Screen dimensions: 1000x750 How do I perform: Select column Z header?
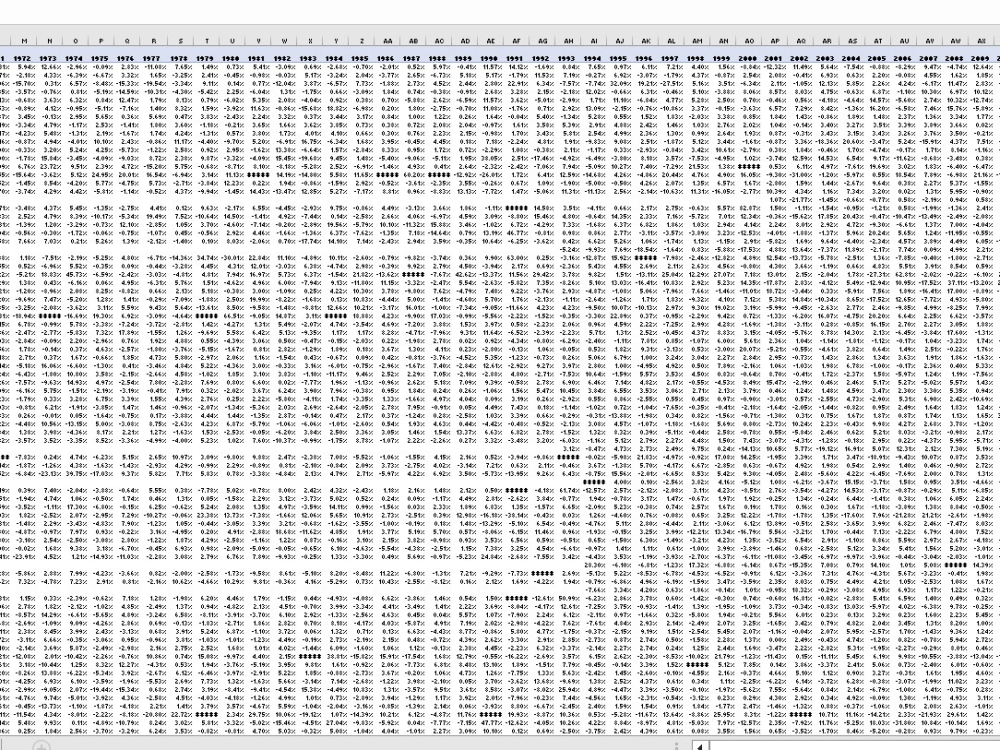pyautogui.click(x=362, y=41)
